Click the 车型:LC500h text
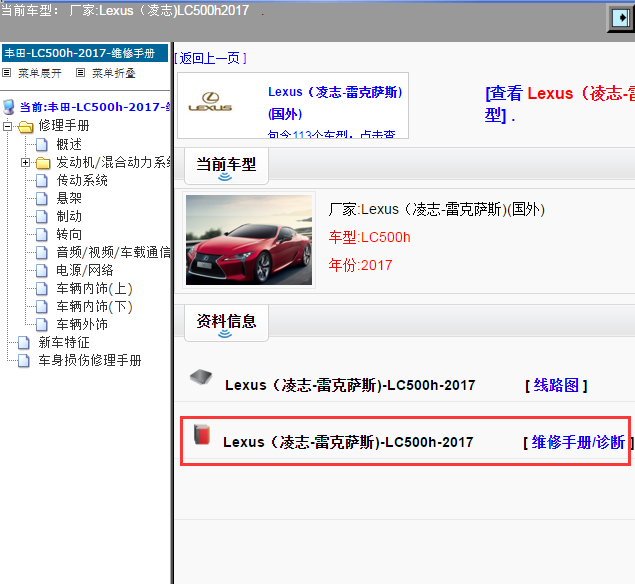Image resolution: width=635 pixels, height=584 pixels. coord(369,237)
